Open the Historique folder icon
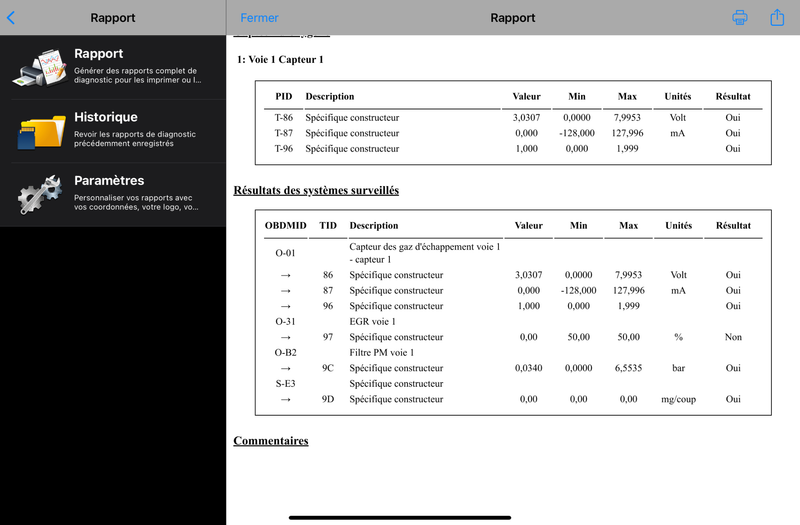 click(41, 132)
